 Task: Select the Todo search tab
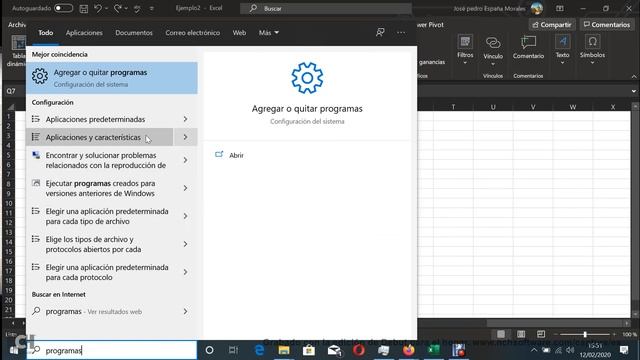[46, 33]
